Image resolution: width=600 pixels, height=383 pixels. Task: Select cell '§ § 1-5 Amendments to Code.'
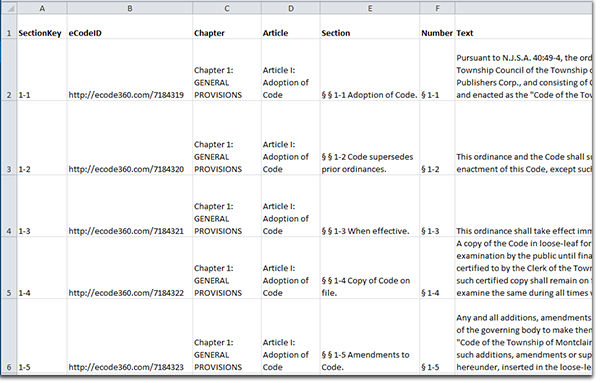click(x=370, y=336)
